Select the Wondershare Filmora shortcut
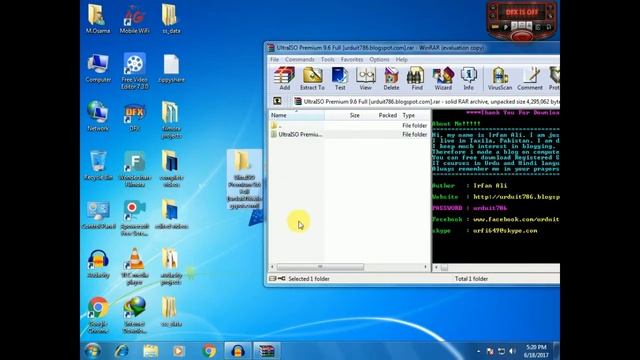 coord(135,169)
